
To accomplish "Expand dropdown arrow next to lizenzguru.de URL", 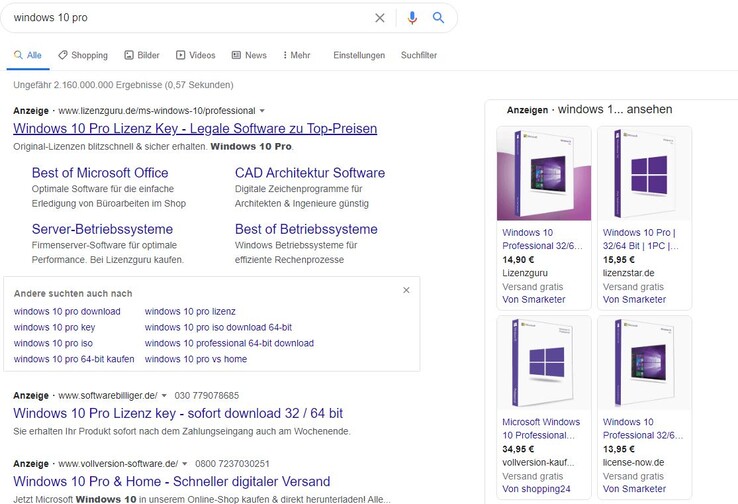I will 262,111.
